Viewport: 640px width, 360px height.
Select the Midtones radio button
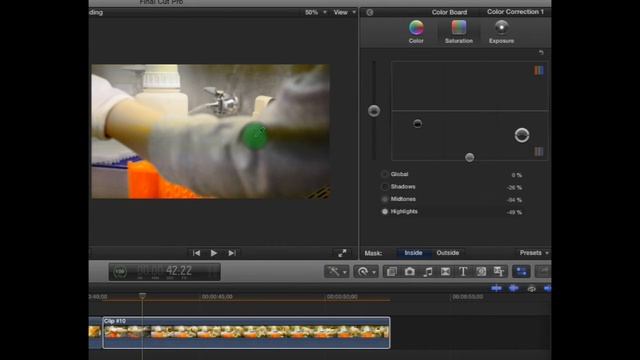coord(384,199)
